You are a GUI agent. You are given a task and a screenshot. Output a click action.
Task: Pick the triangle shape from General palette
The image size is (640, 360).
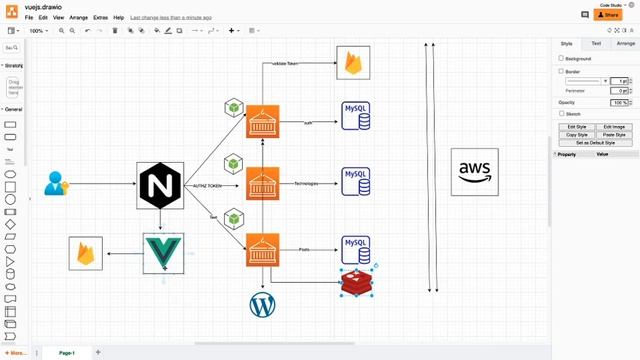pyautogui.click(x=10, y=262)
